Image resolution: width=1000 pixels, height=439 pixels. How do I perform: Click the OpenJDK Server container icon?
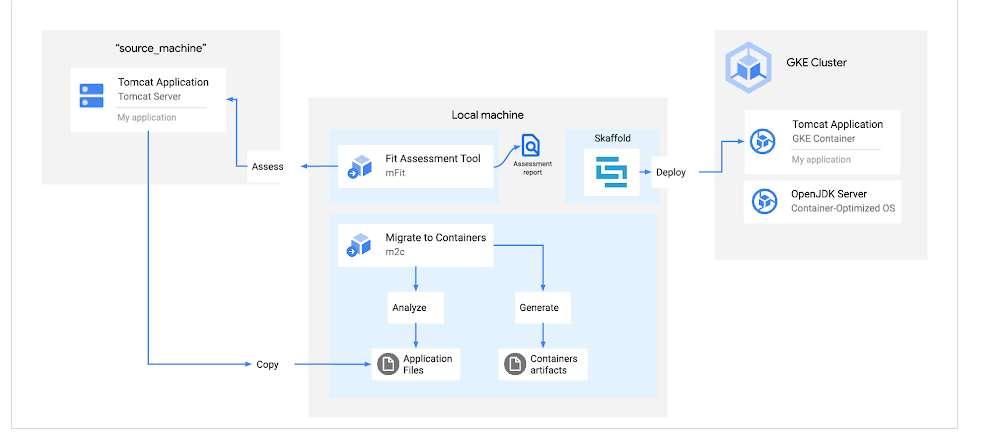point(763,202)
